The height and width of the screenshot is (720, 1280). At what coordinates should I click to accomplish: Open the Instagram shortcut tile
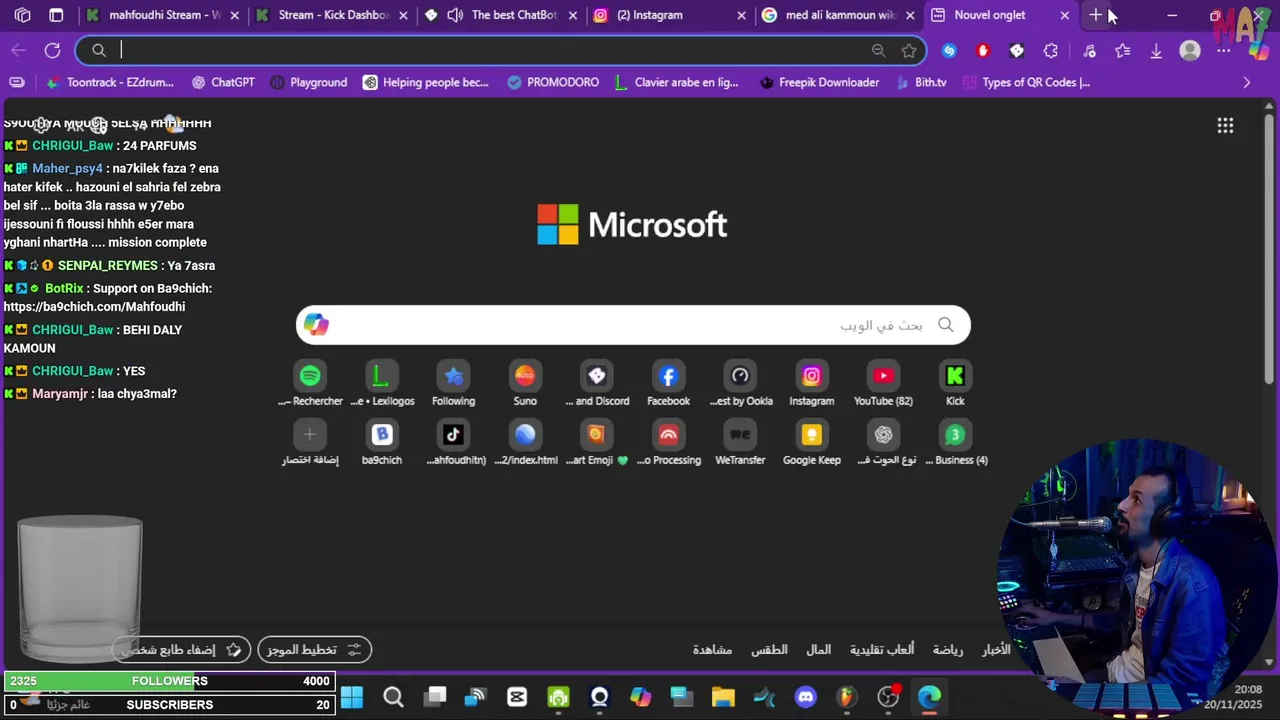point(811,384)
